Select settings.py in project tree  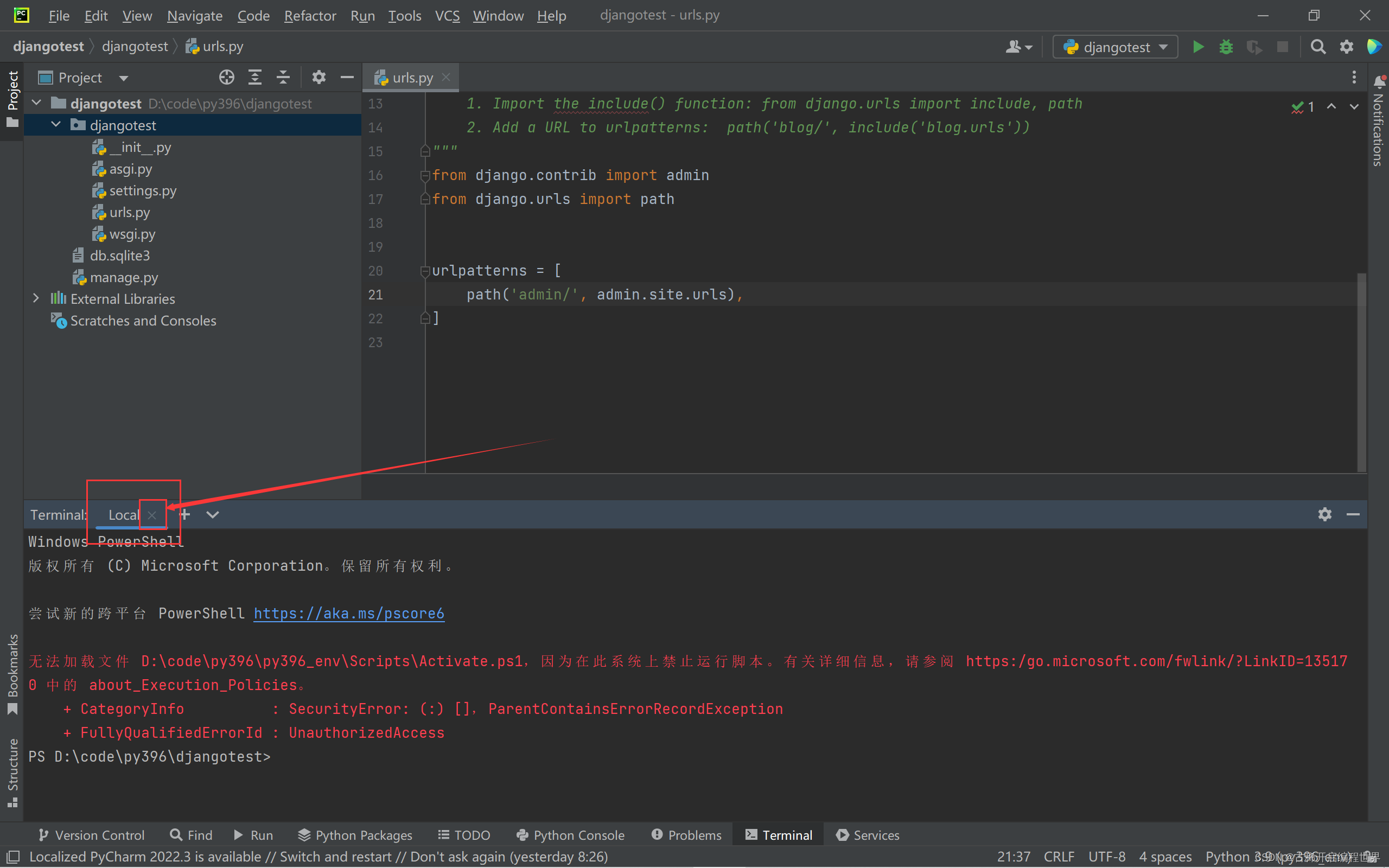point(142,190)
